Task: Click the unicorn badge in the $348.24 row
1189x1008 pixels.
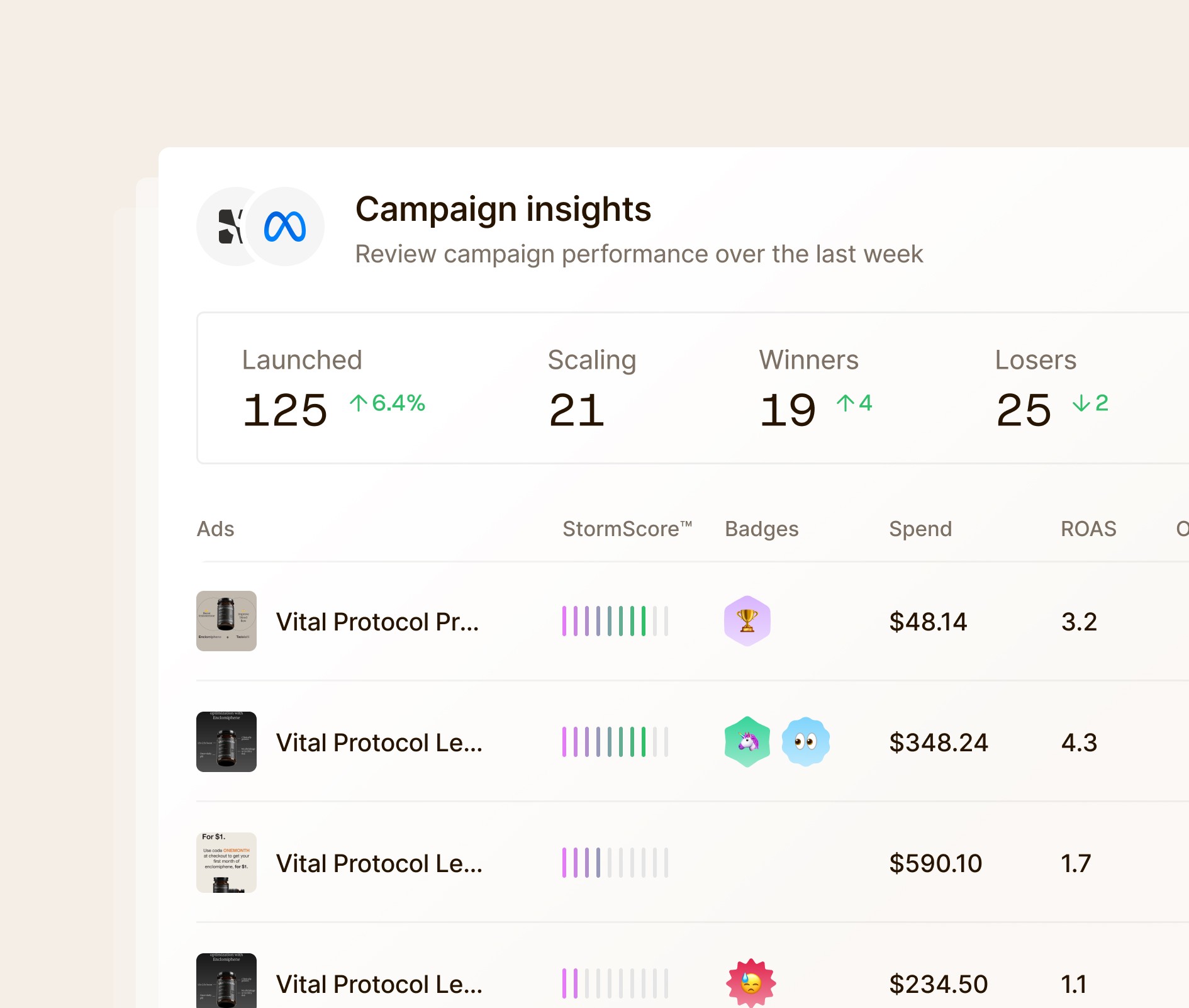Action: [747, 742]
